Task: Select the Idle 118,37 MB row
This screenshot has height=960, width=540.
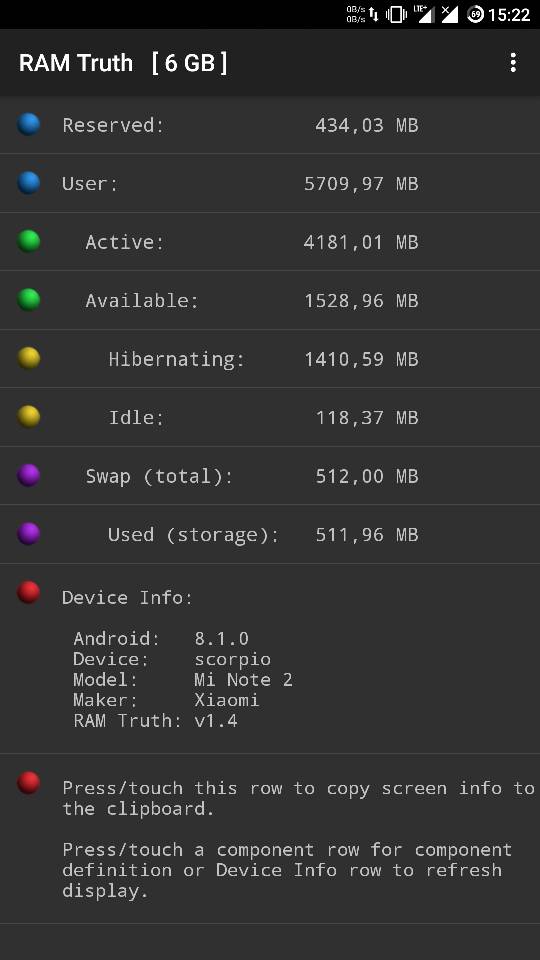Action: 270,417
